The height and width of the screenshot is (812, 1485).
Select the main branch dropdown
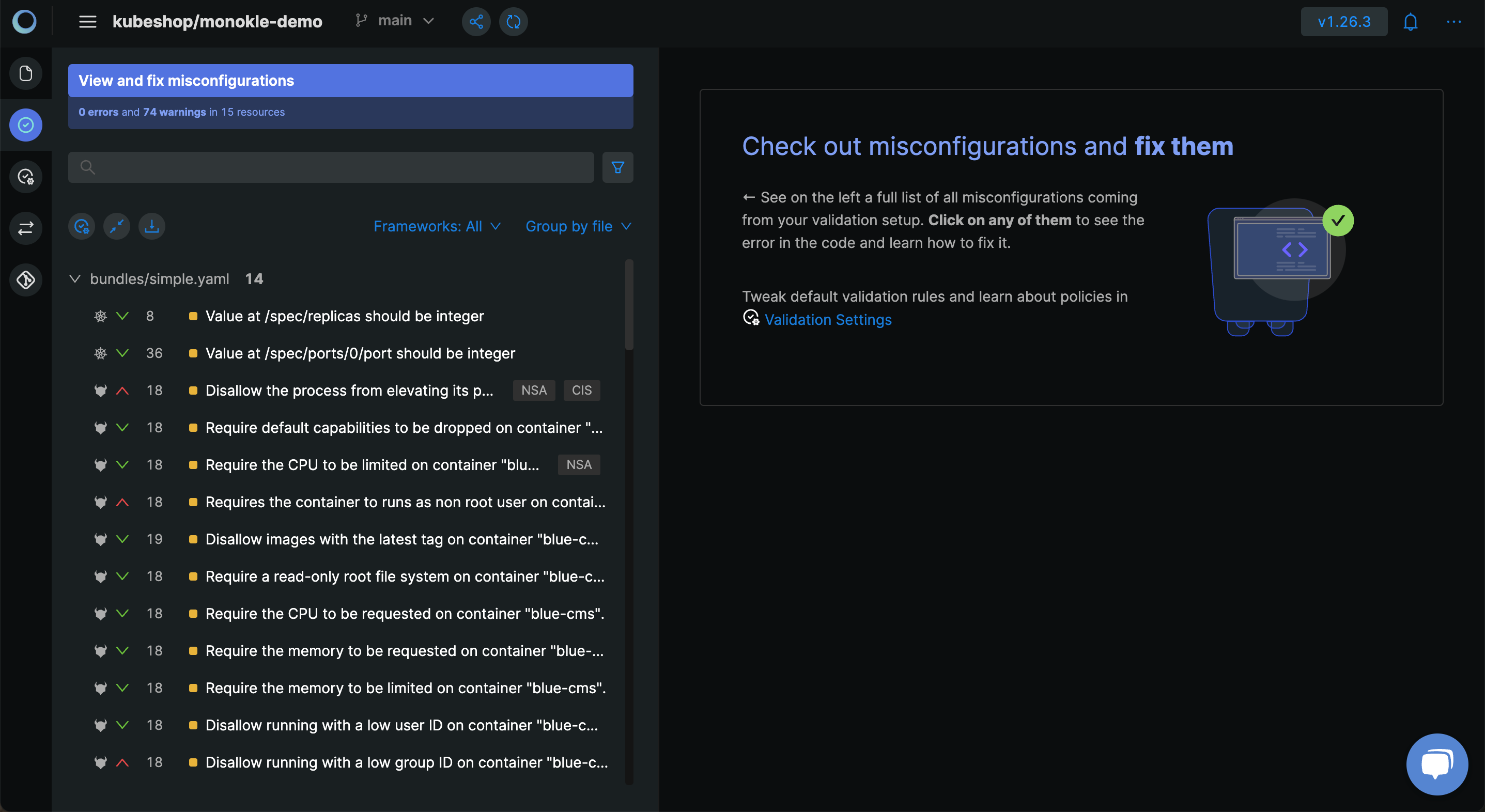[x=396, y=20]
